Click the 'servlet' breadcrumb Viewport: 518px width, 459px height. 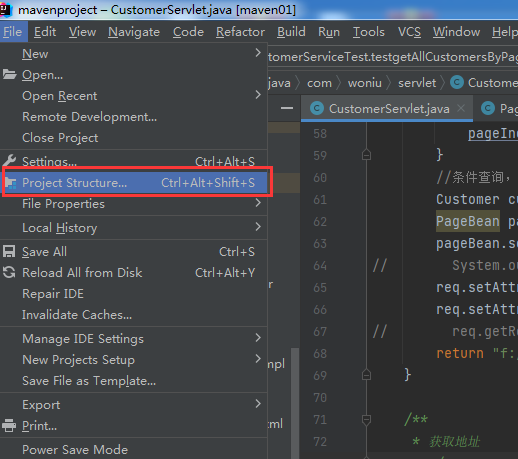(x=417, y=83)
